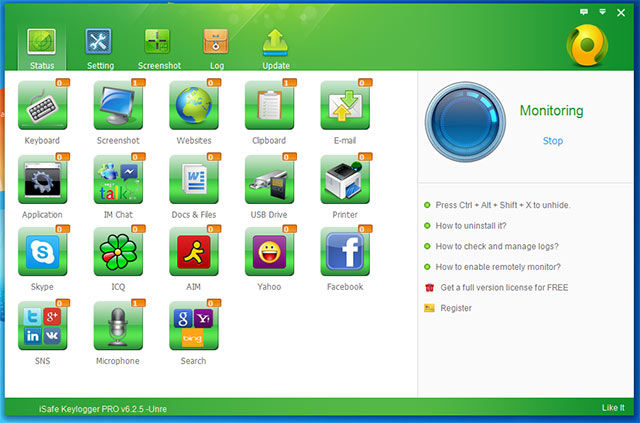Click the feedback speech bubble icon
This screenshot has width=640, height=423.
tap(584, 12)
